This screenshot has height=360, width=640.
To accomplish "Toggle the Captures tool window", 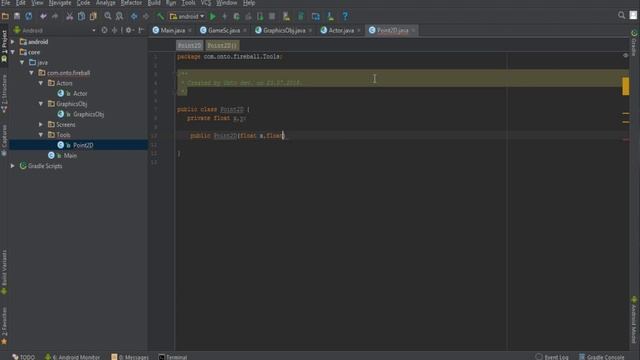I will click(x=4, y=141).
